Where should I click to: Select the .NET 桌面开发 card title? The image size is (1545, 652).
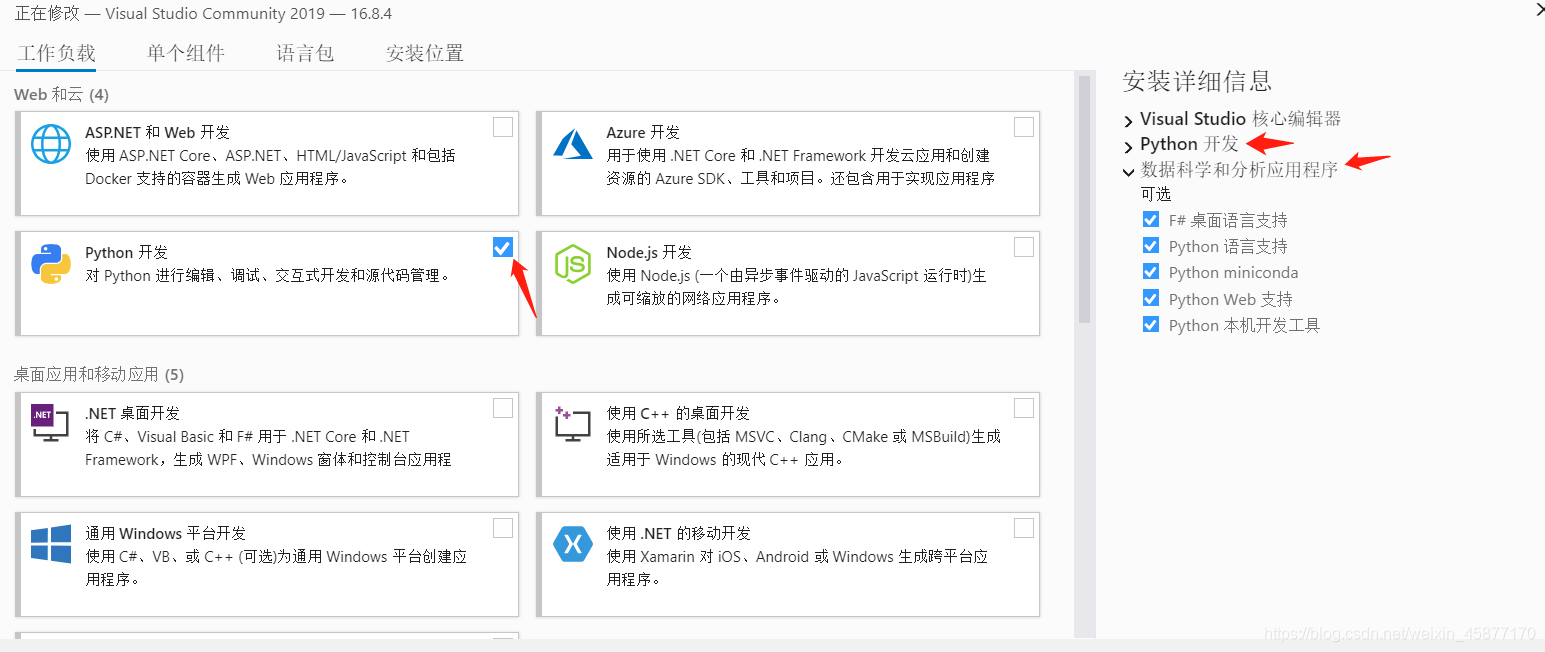(x=132, y=413)
